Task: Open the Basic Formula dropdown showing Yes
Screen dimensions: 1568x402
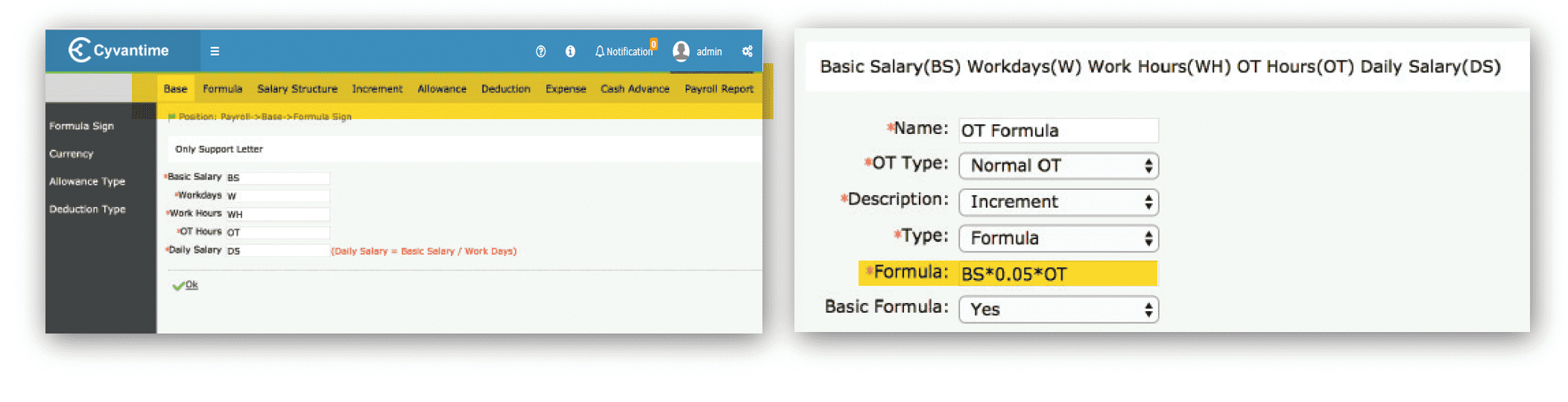Action: 1058,310
